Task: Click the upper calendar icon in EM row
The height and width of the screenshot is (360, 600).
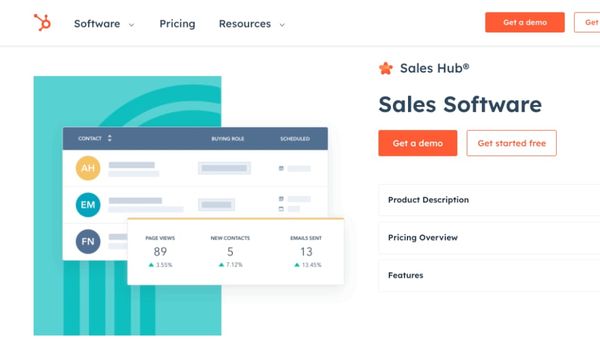Action: (x=281, y=199)
